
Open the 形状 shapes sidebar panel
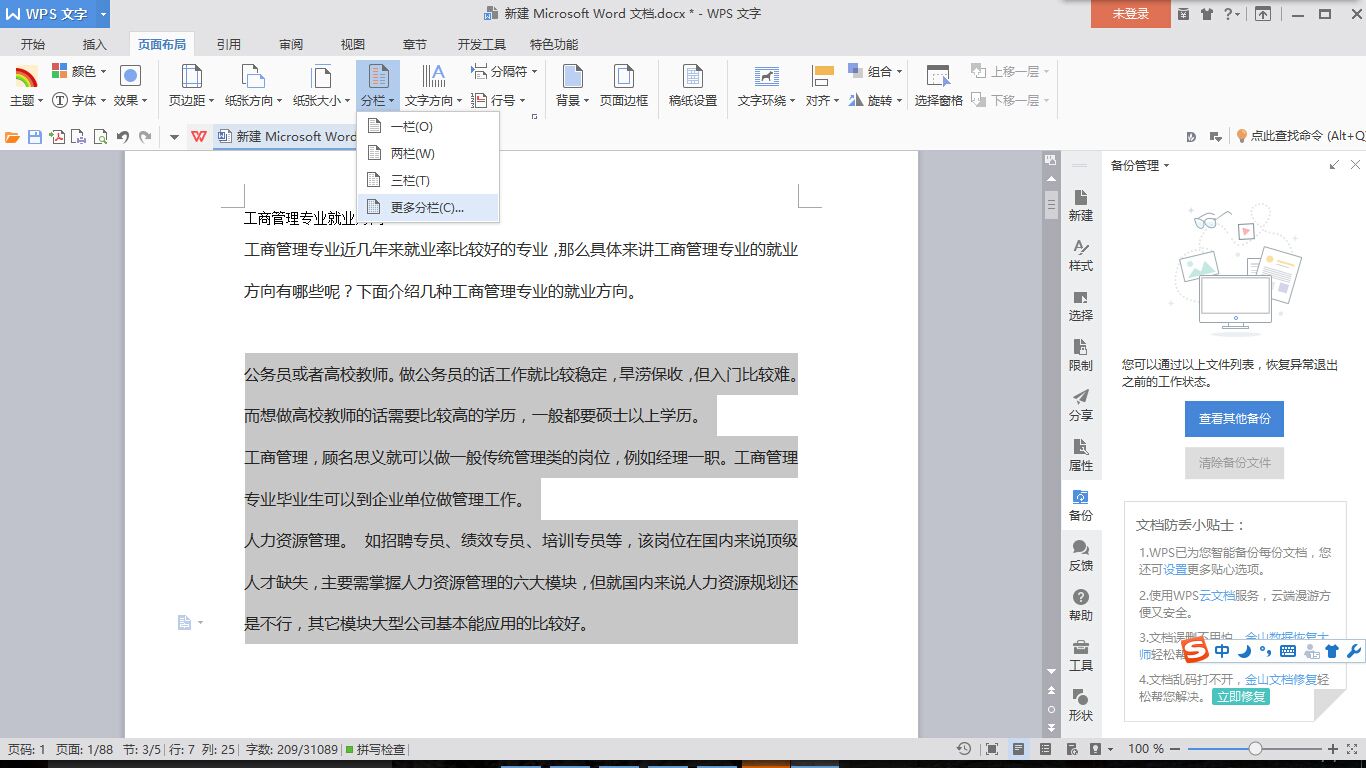pos(1081,705)
